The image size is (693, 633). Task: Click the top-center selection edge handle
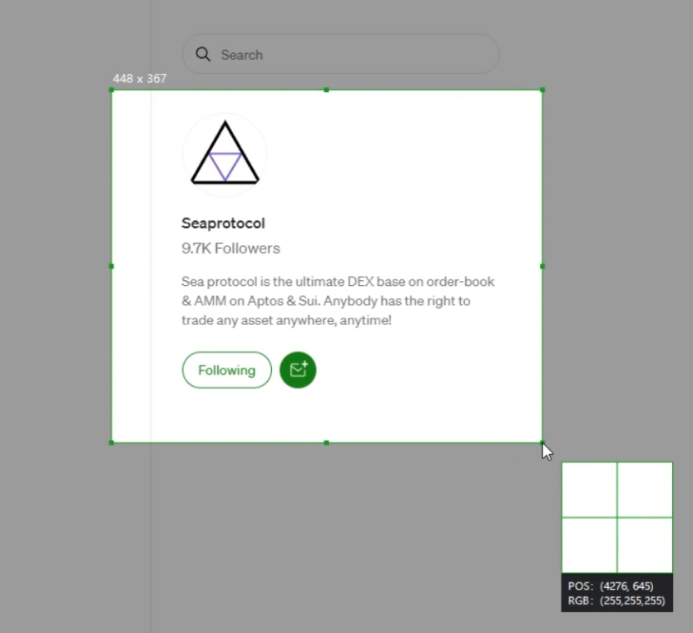click(x=326, y=90)
